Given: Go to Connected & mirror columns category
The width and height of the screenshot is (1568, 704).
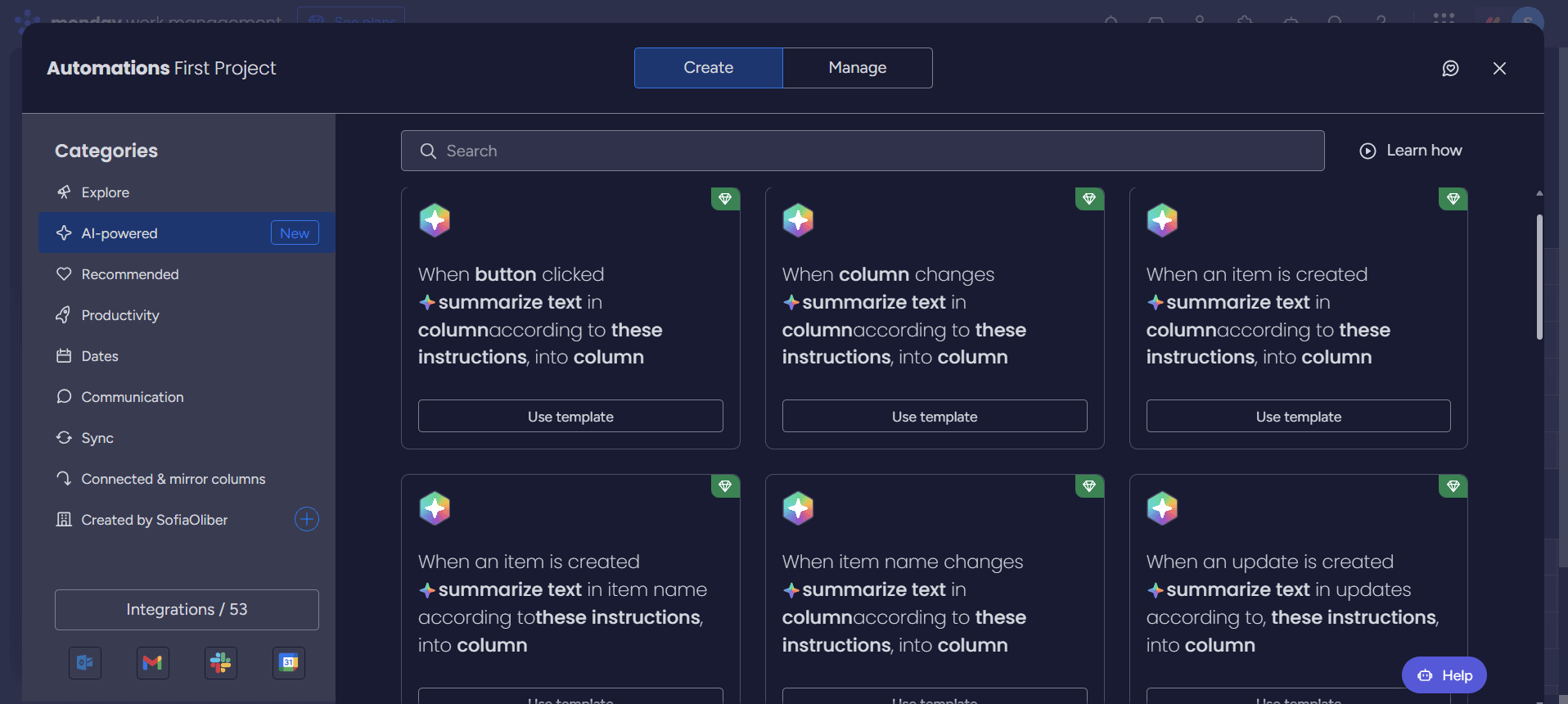Looking at the screenshot, I should (173, 479).
